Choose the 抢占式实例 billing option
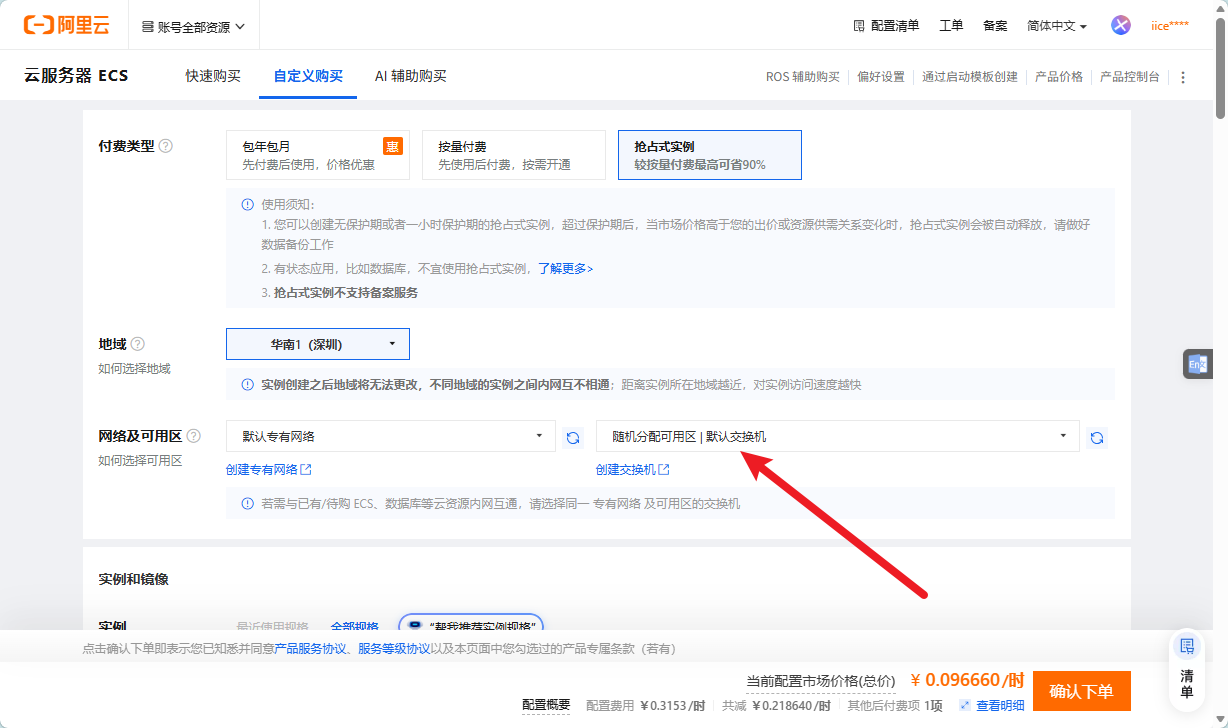 pyautogui.click(x=710, y=155)
